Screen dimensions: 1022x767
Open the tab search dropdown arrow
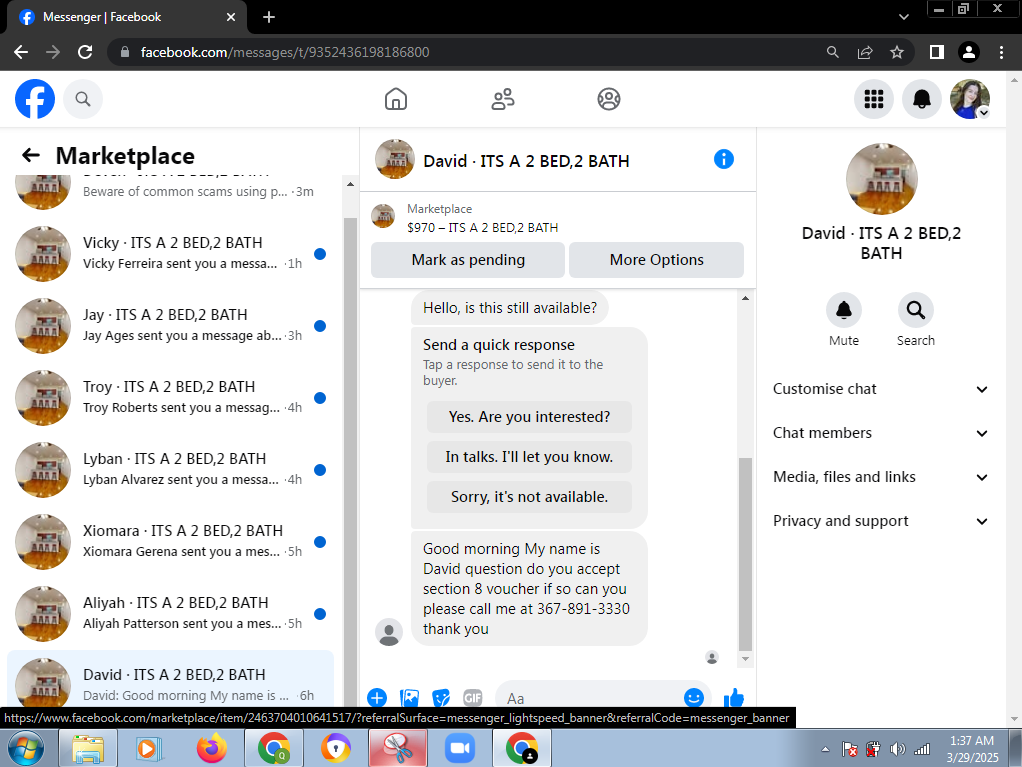pyautogui.click(x=903, y=17)
